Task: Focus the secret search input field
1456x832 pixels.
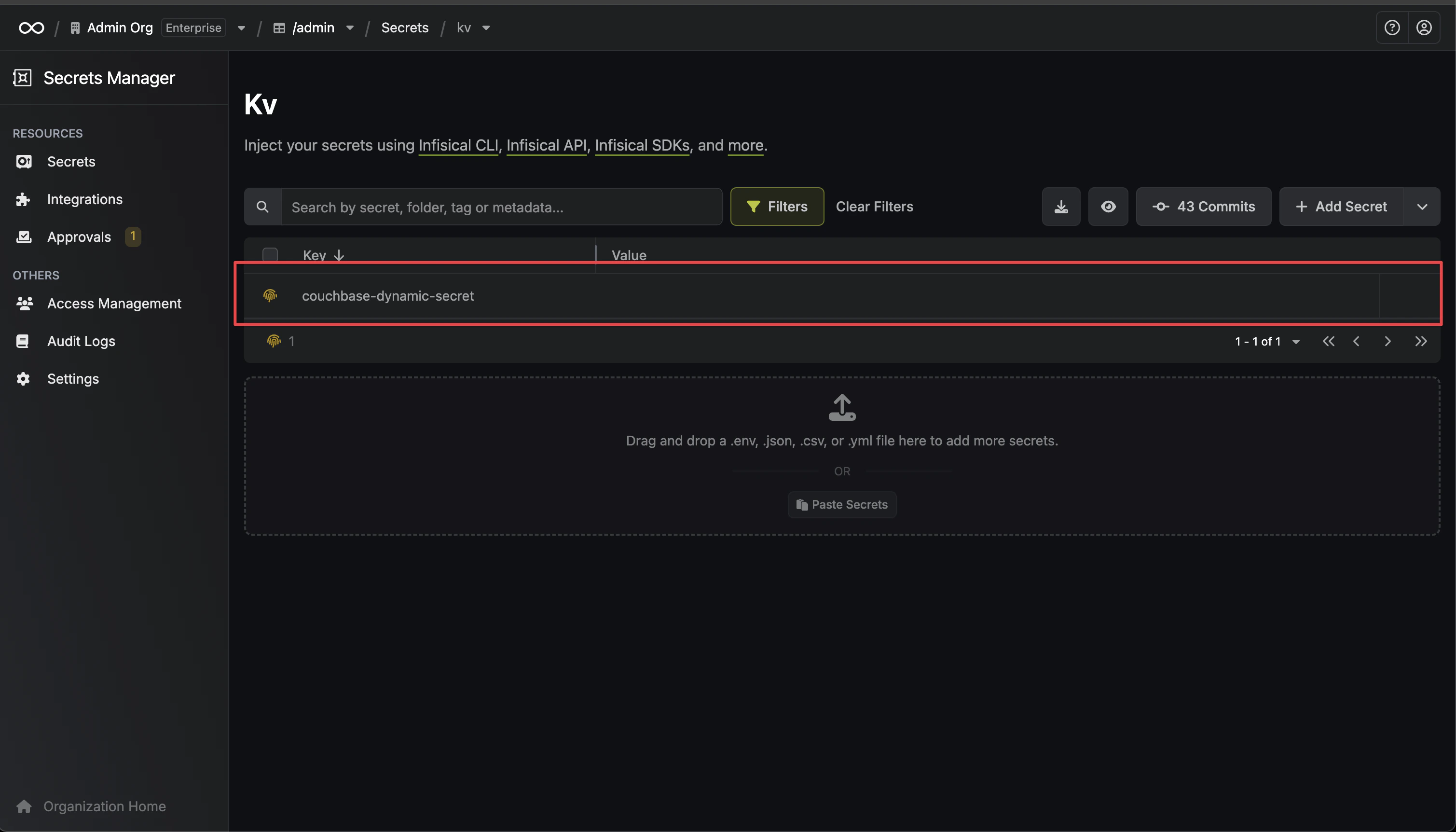Action: pos(502,207)
